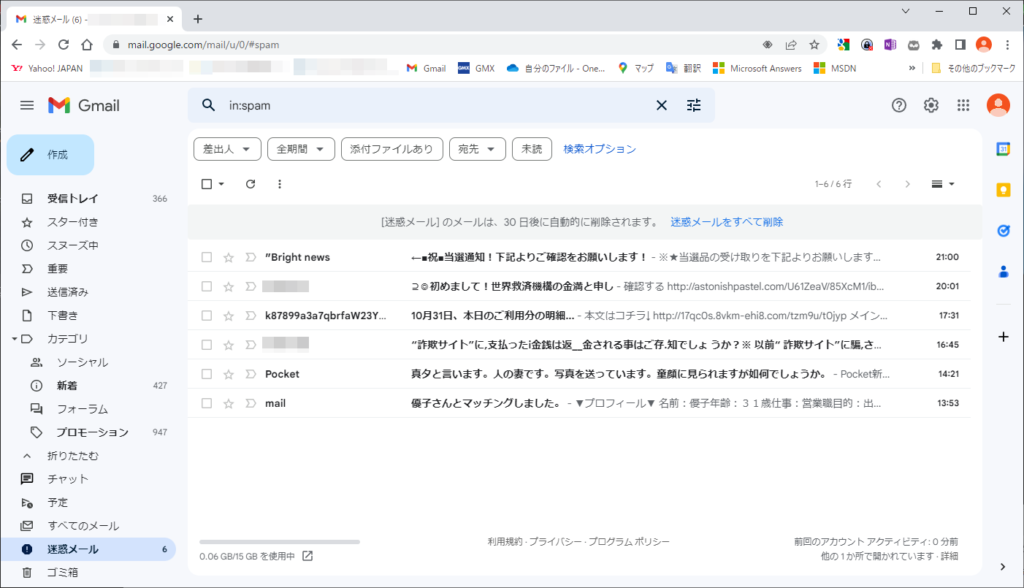Select checkbox of 17:31 message
The height and width of the screenshot is (588, 1024).
point(206,316)
